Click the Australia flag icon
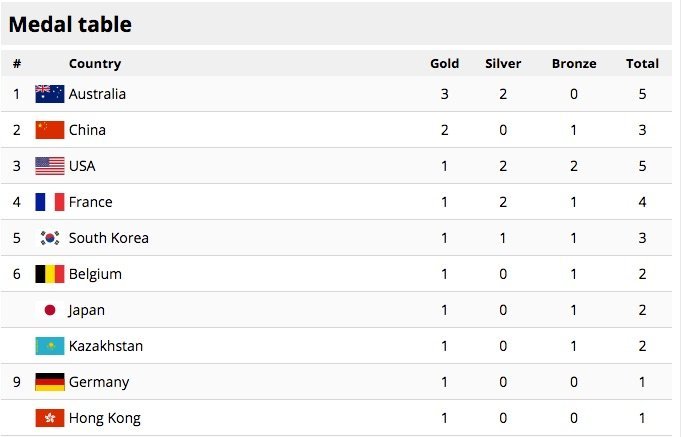Image resolution: width=681 pixels, height=437 pixels. (x=50, y=94)
